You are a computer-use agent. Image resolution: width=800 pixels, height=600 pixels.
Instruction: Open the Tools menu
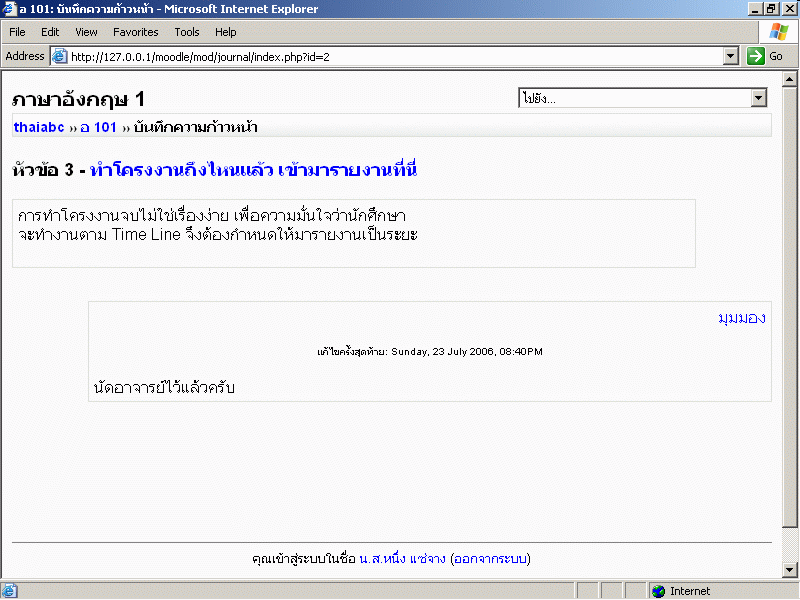pos(187,32)
